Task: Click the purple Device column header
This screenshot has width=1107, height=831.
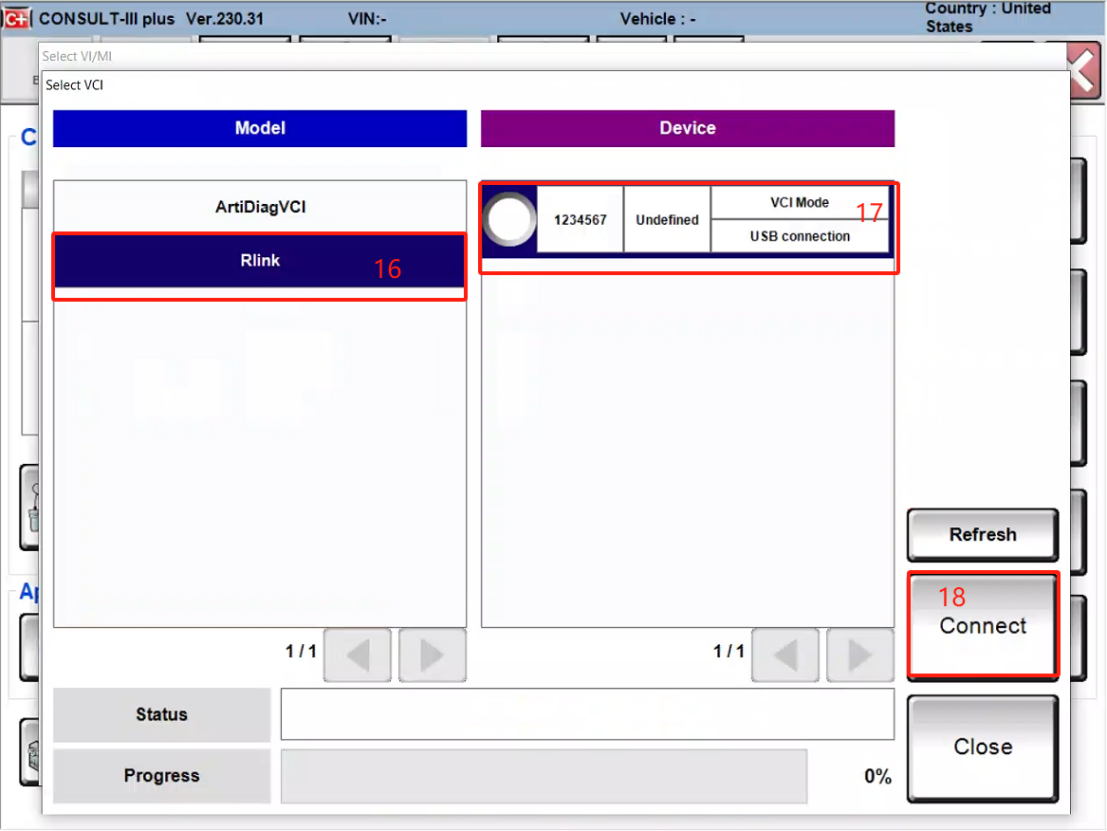Action: [x=687, y=128]
